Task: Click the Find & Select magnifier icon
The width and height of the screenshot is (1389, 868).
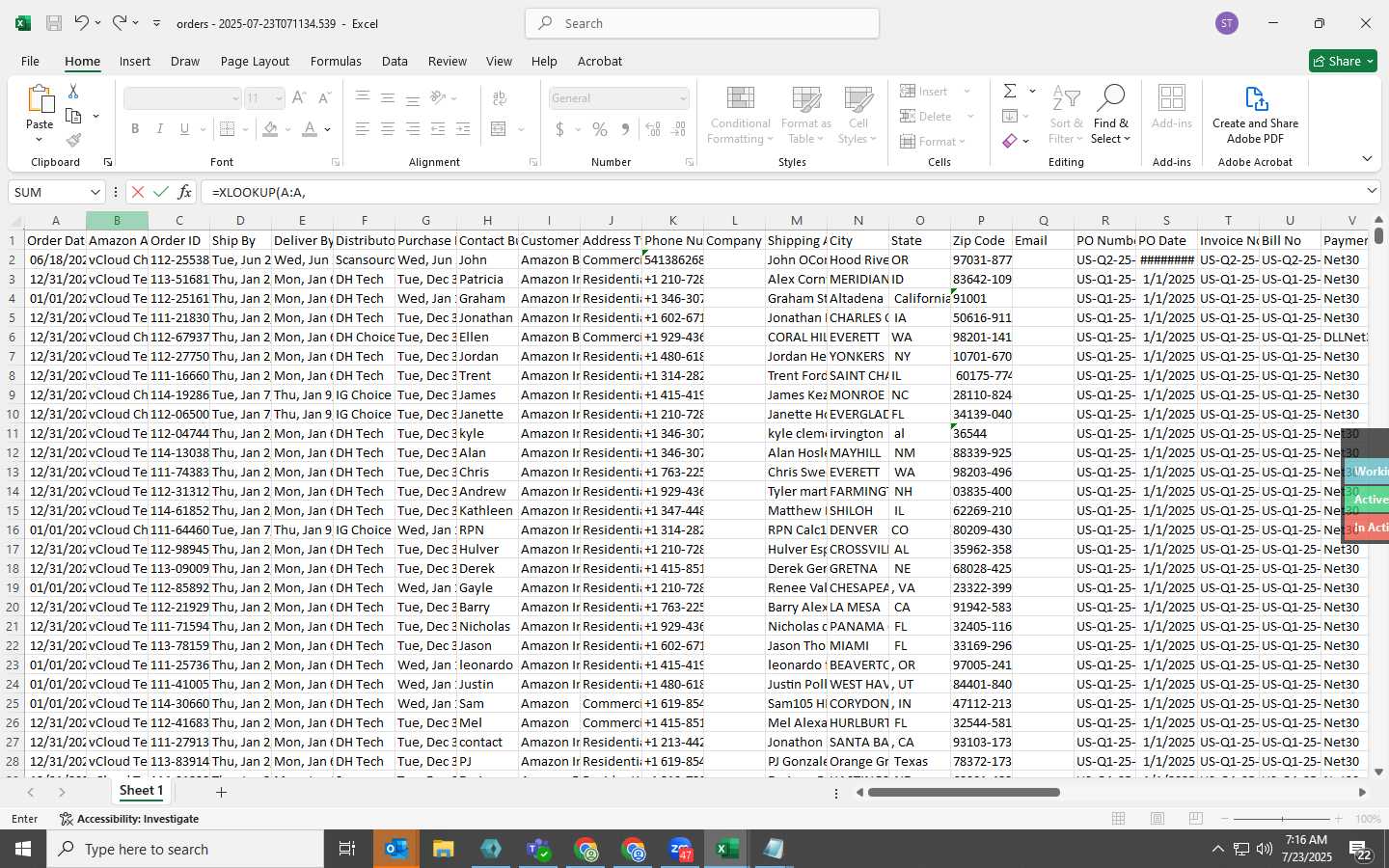Action: [1110, 99]
